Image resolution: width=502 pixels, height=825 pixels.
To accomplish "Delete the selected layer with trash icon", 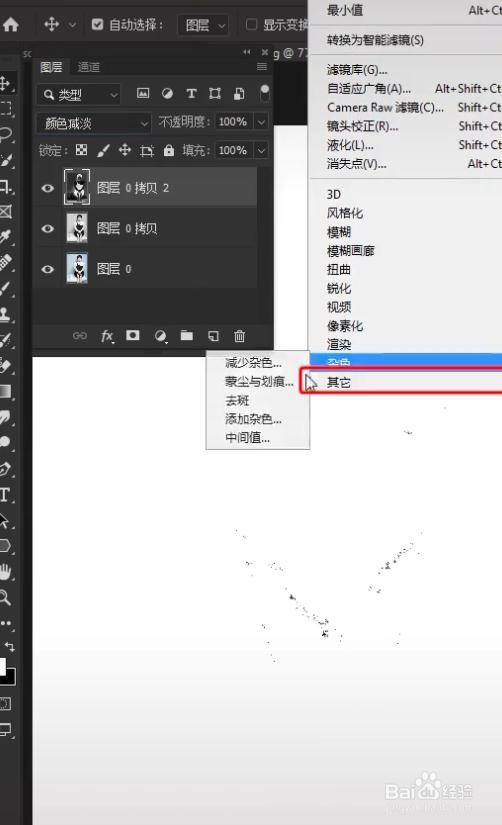I will pos(239,336).
